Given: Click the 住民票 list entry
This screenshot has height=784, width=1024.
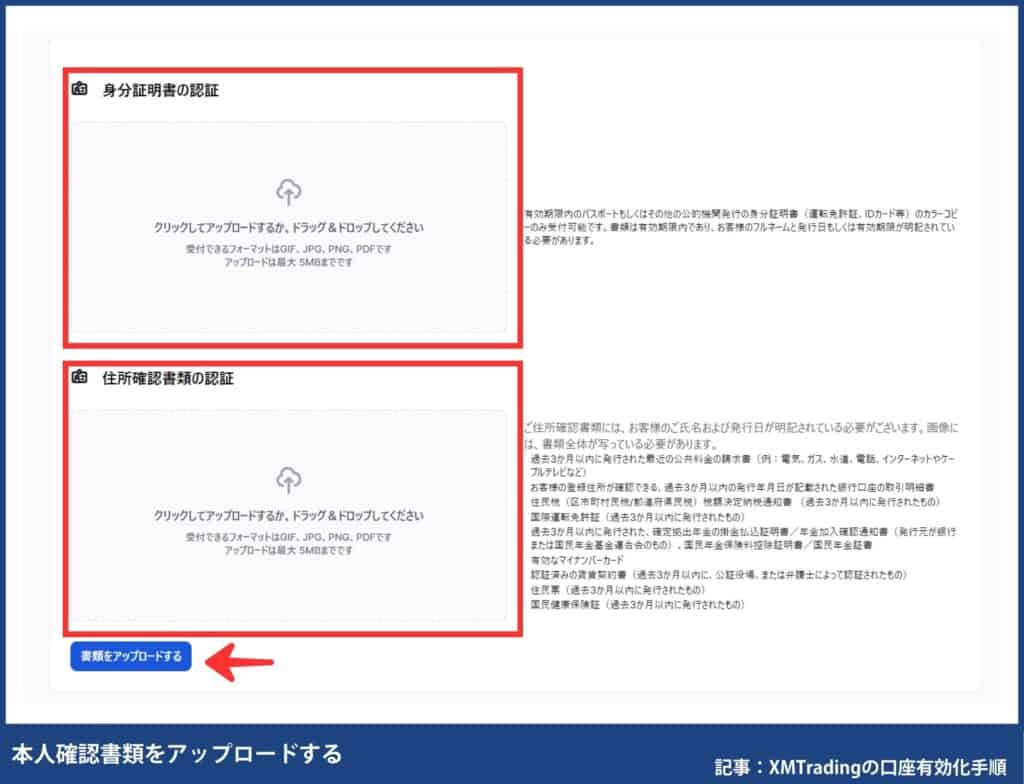Looking at the screenshot, I should (617, 589).
